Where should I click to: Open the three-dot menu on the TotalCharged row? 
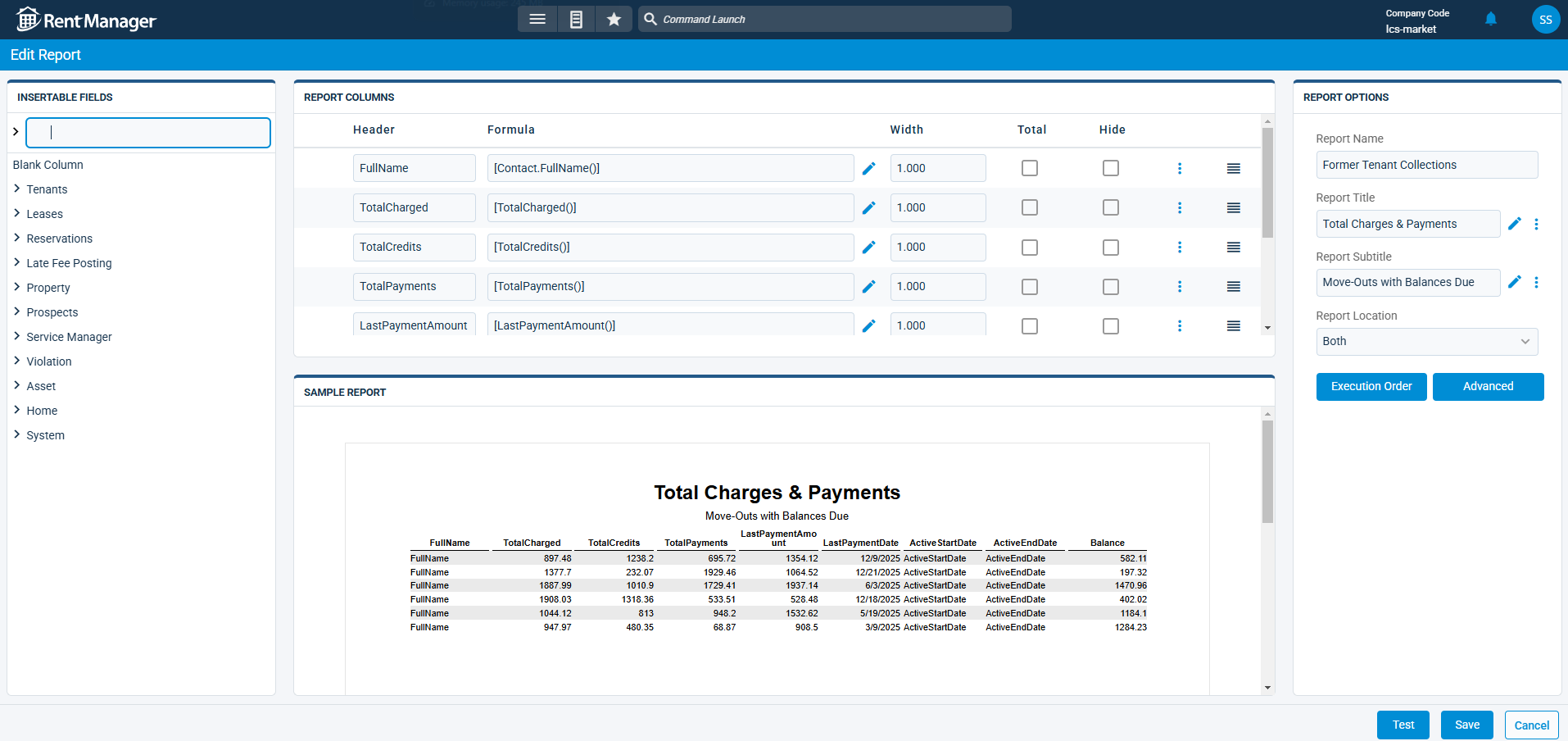click(1180, 207)
